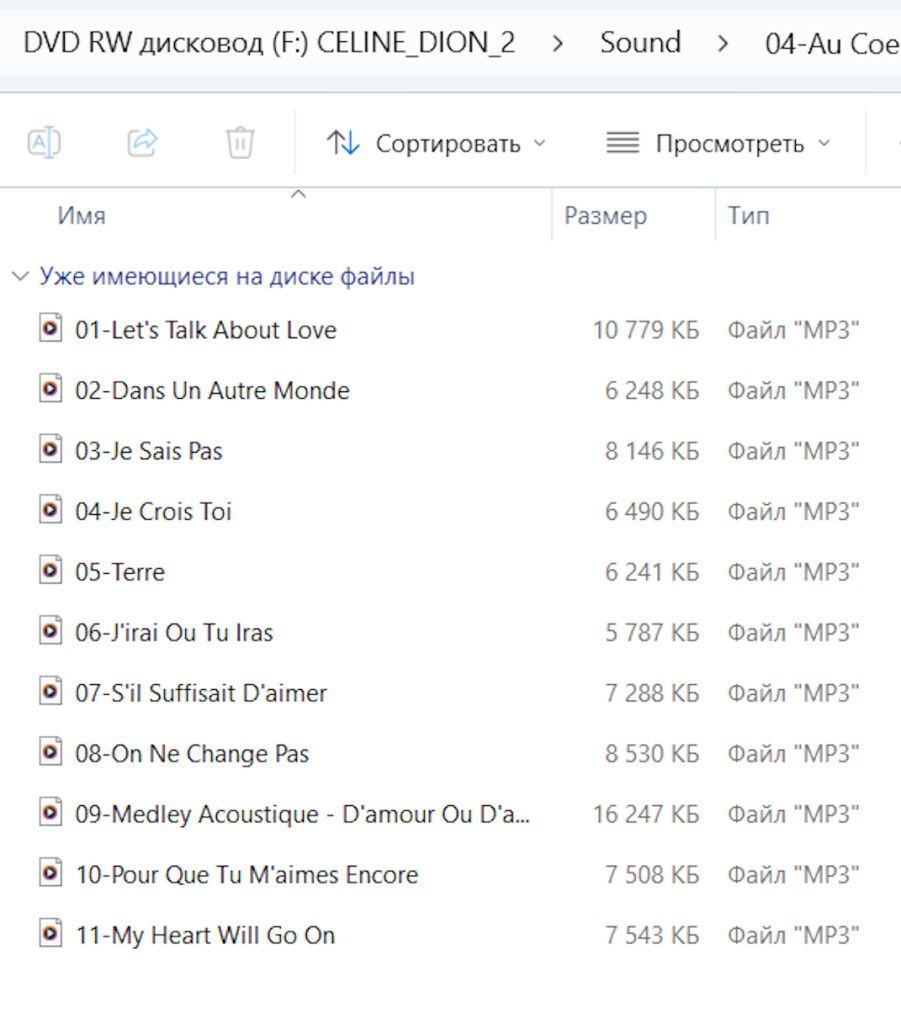Click MP3 icon of 09-Medley Acoustique
Screen dimensions: 901x1024
[x=50, y=812]
